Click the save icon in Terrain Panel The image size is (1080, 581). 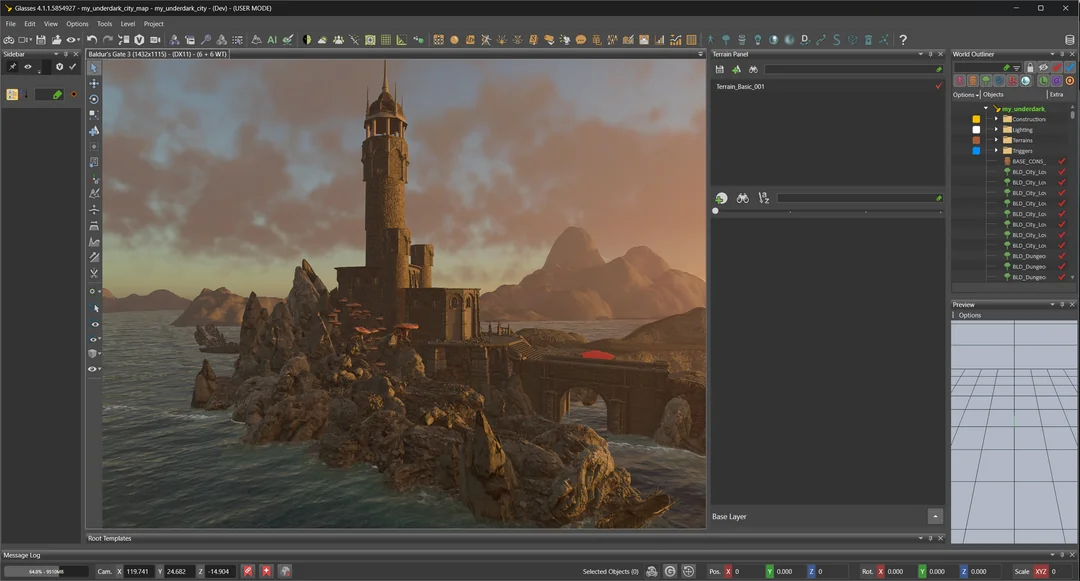720,70
